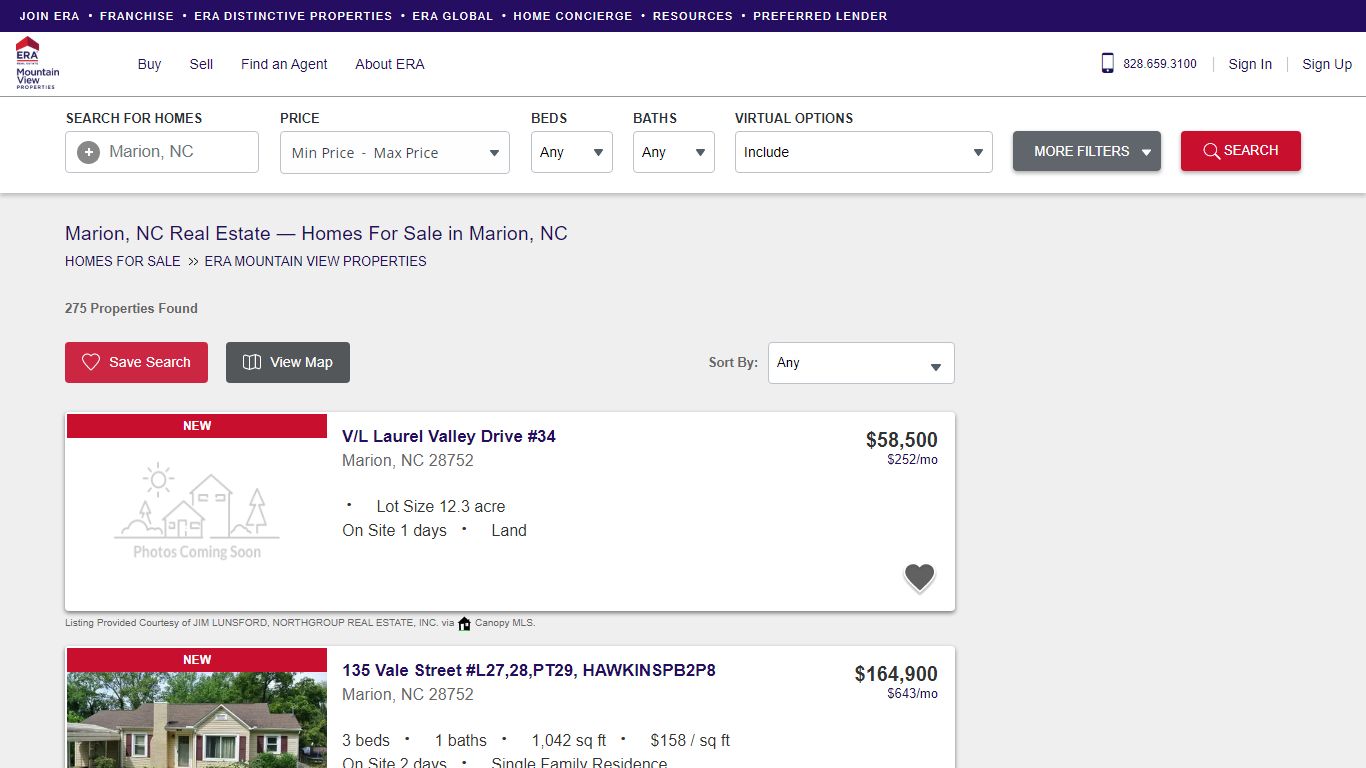
Task: Click Homes For Sale breadcrumb
Action: pos(123,261)
